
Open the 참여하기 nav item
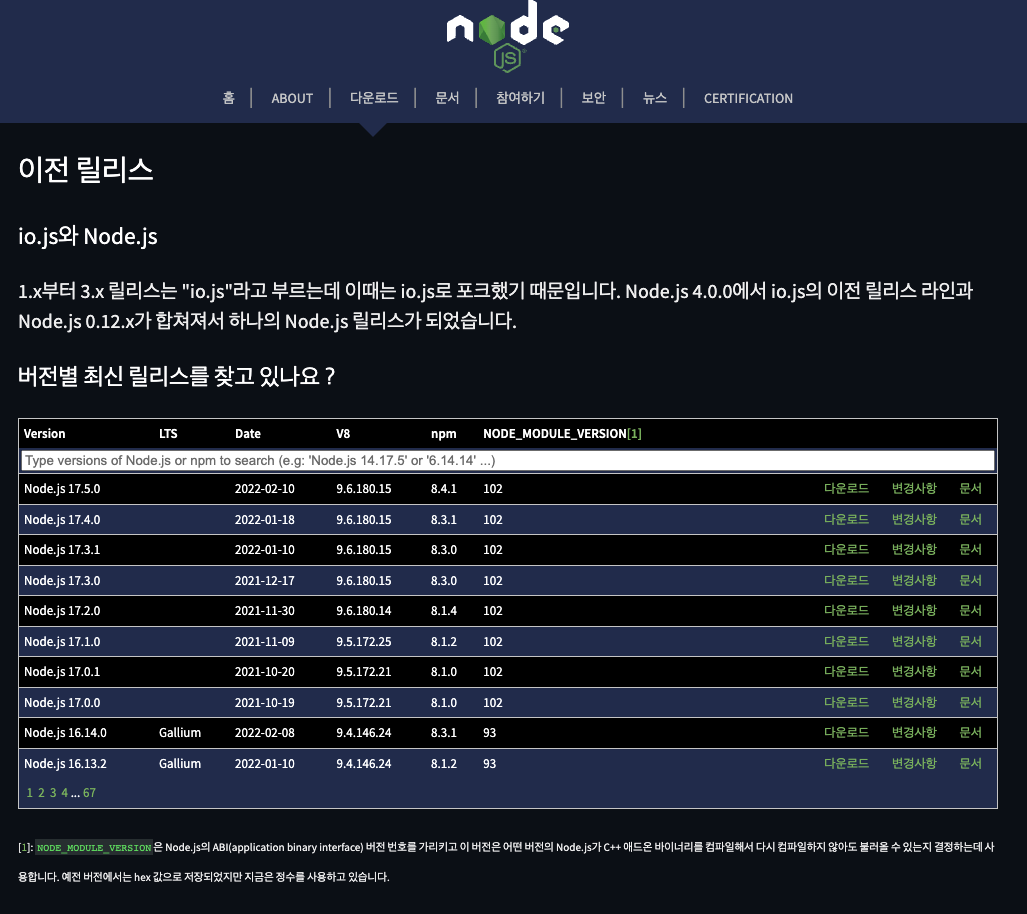[x=521, y=98]
